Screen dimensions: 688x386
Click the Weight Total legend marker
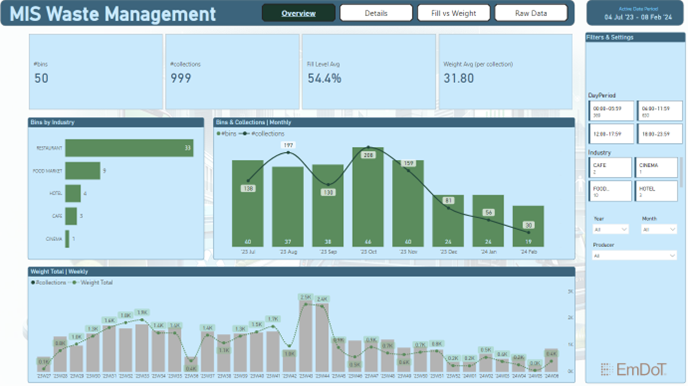[x=75, y=282]
